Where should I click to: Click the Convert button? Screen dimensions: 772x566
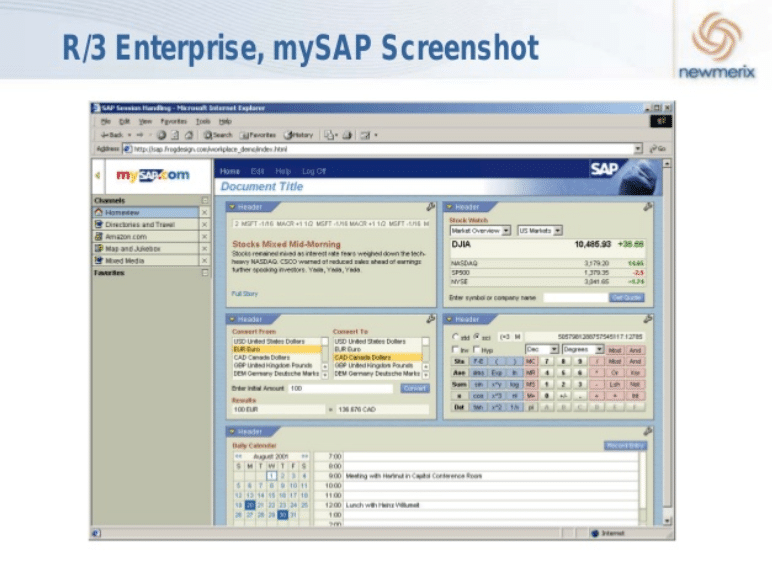click(415, 388)
